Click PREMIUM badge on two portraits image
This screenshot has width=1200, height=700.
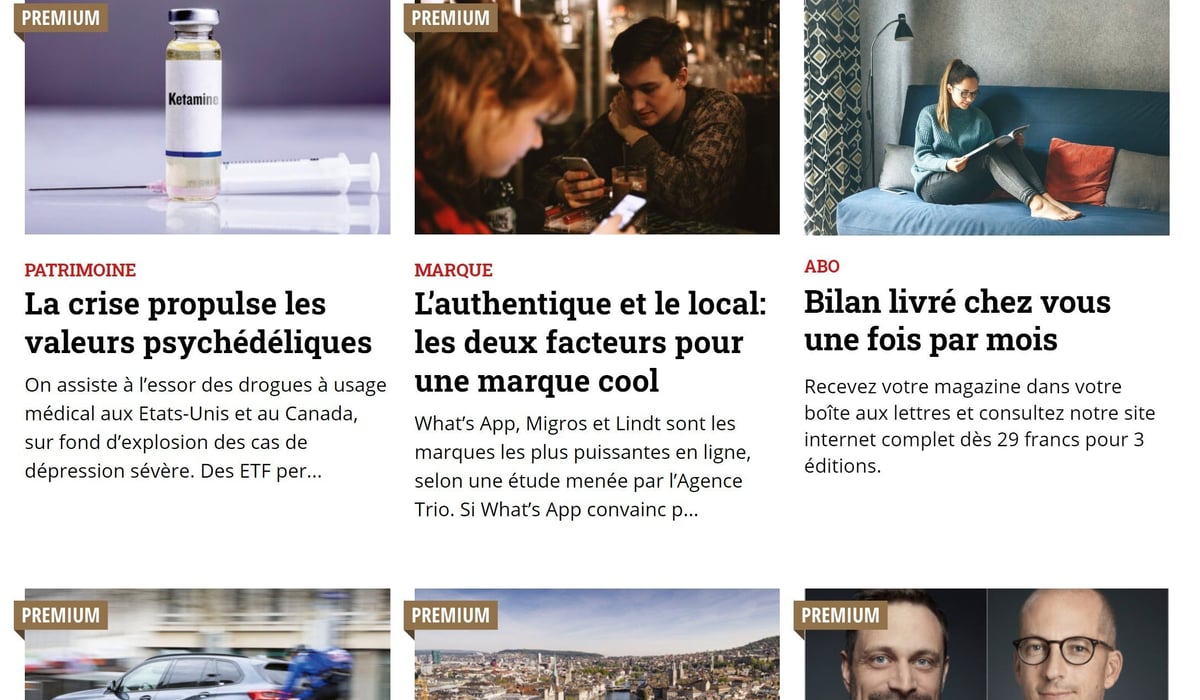841,615
